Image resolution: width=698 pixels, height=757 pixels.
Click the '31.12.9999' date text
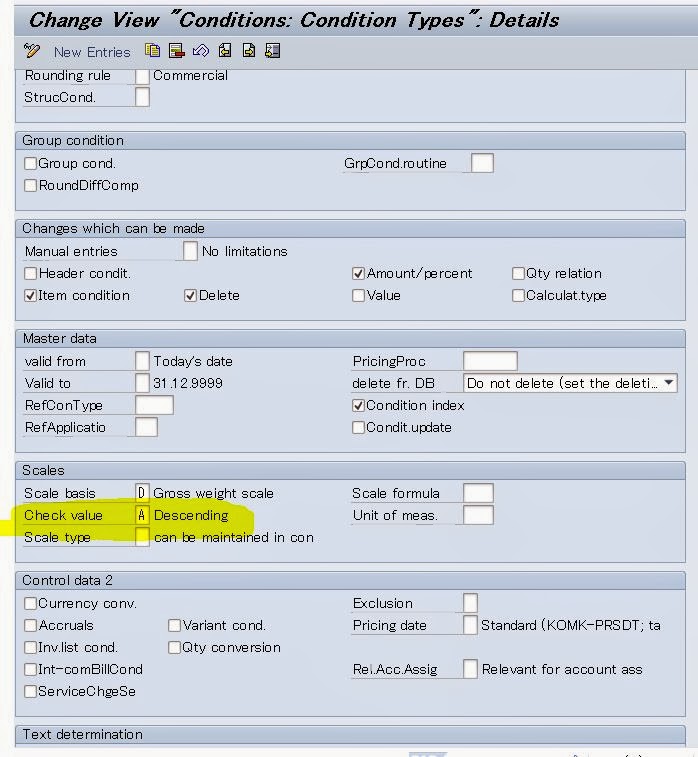point(188,383)
